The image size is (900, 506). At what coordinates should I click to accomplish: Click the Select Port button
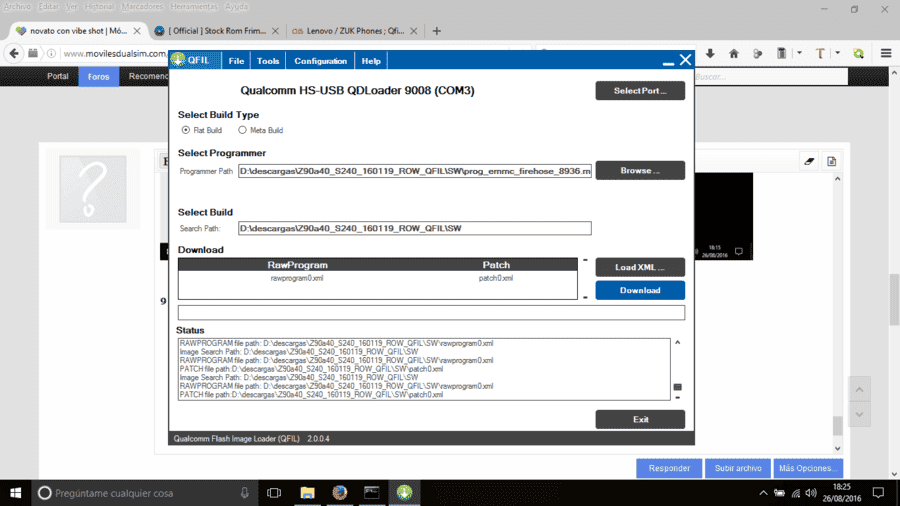click(640, 91)
